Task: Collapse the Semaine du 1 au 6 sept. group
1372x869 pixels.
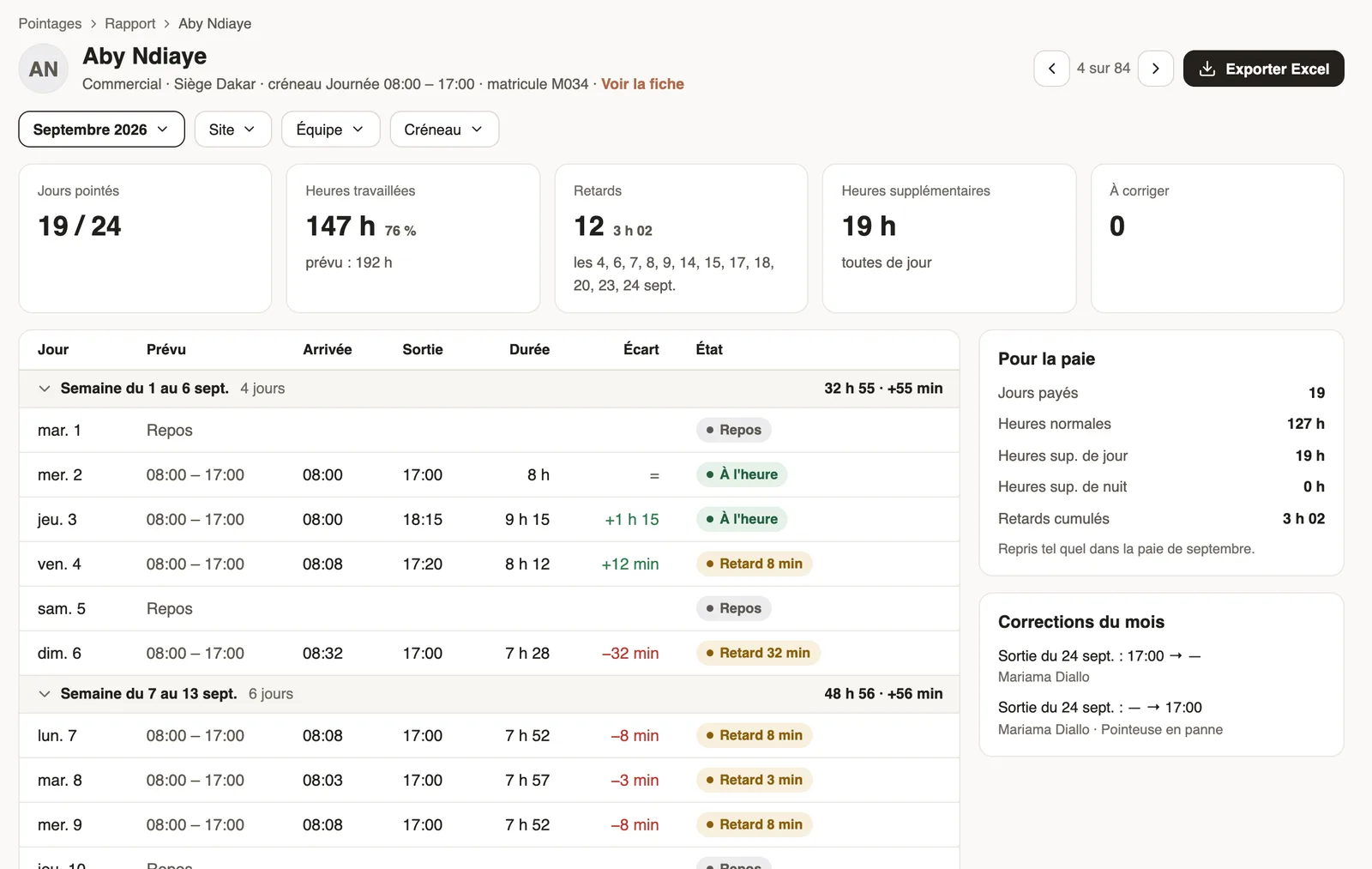Action: [45, 389]
